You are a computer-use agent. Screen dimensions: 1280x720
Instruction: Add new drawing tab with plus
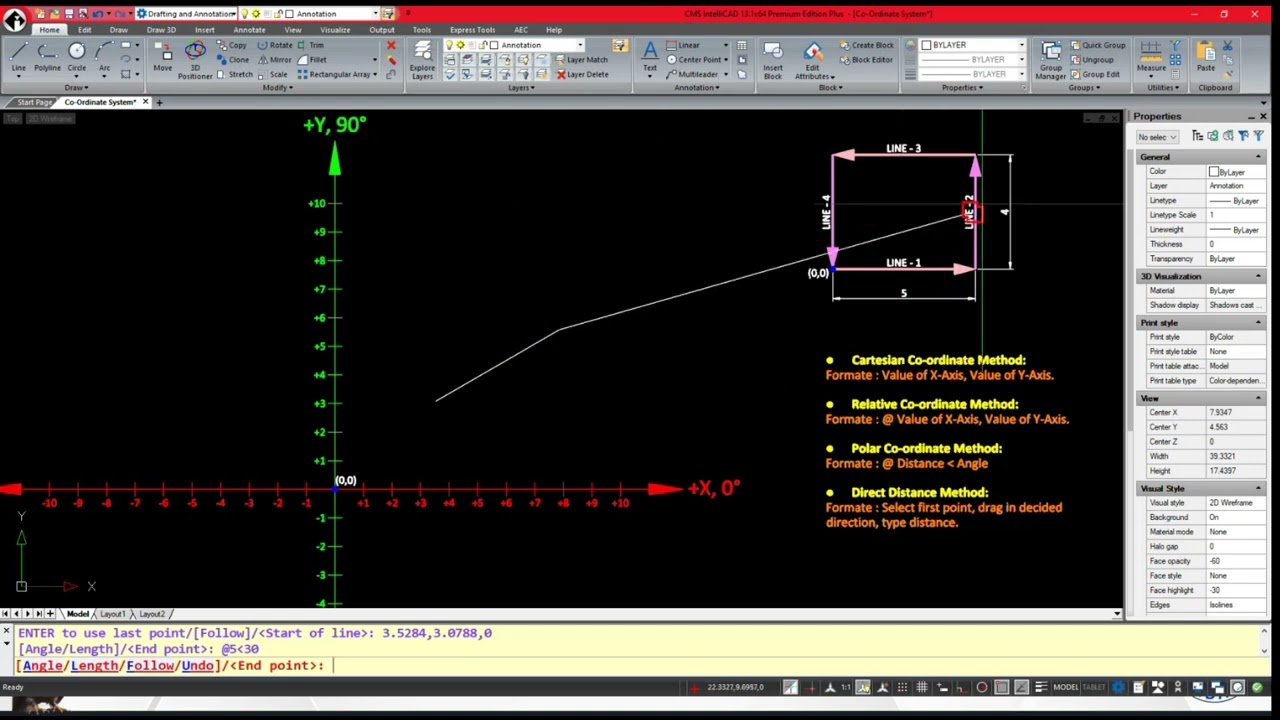click(x=159, y=102)
